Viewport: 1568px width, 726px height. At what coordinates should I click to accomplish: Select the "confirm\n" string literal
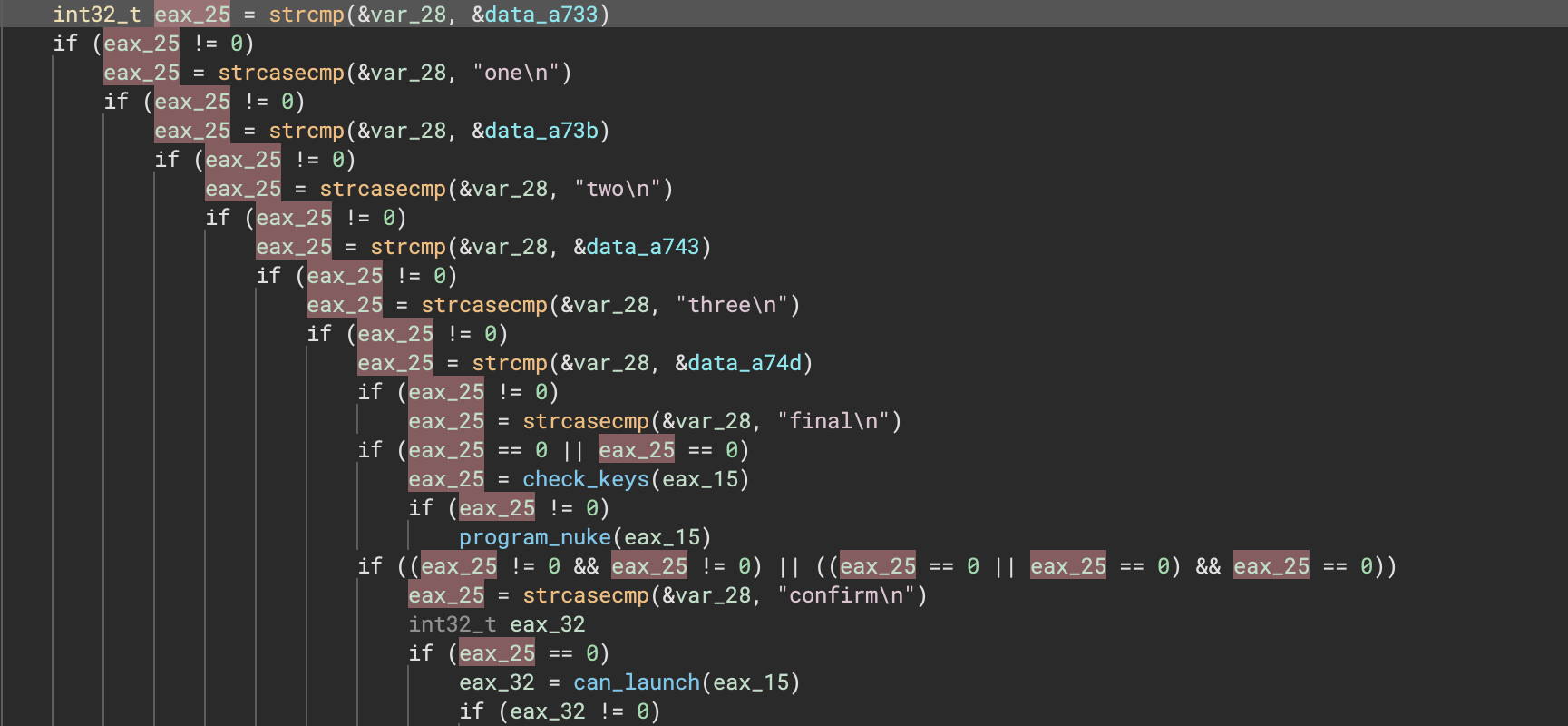tap(846, 595)
